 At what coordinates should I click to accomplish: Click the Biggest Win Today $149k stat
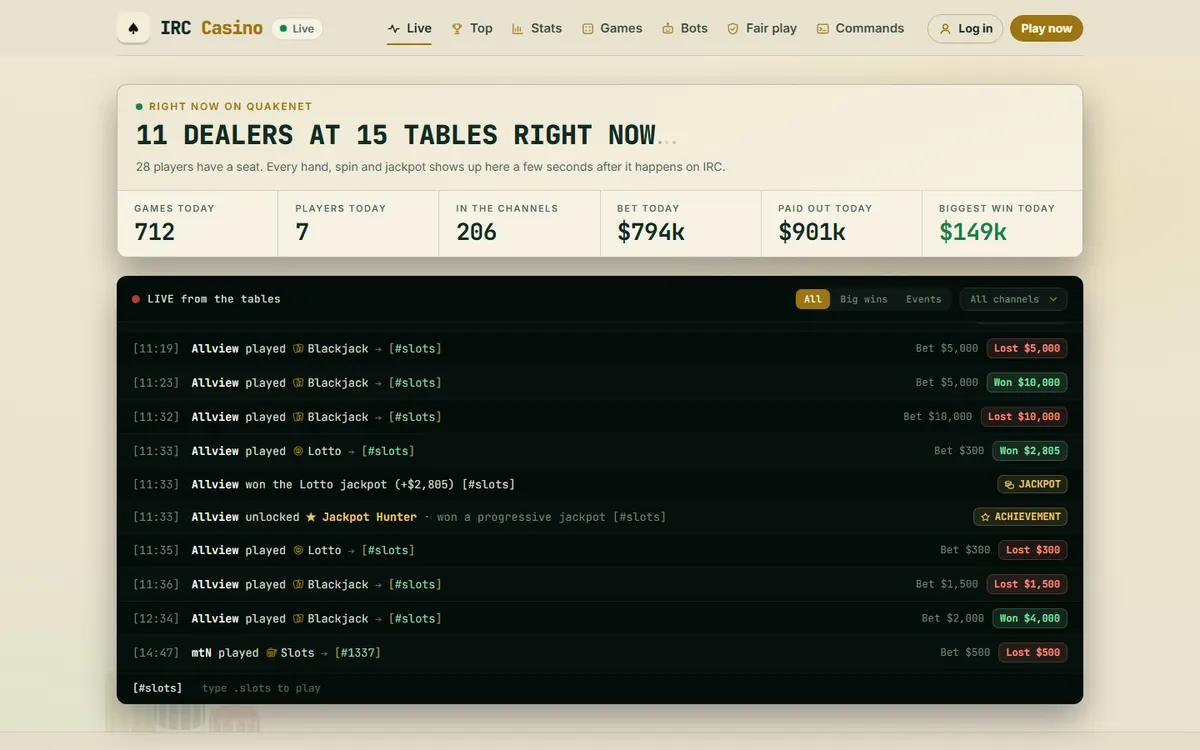(x=1002, y=223)
